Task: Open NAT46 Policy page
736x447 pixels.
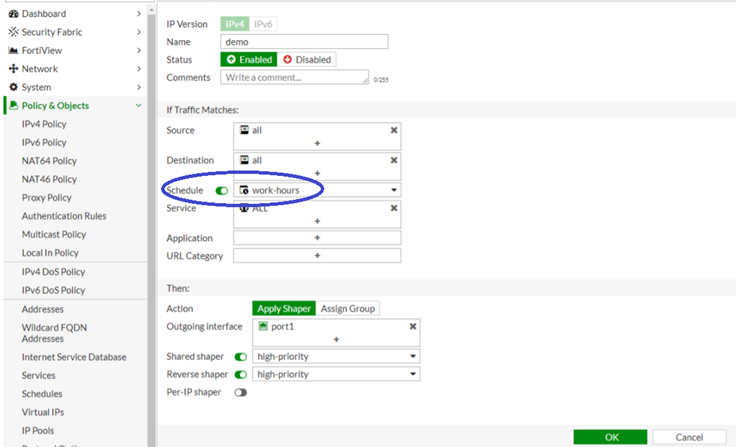Action: coord(49,179)
